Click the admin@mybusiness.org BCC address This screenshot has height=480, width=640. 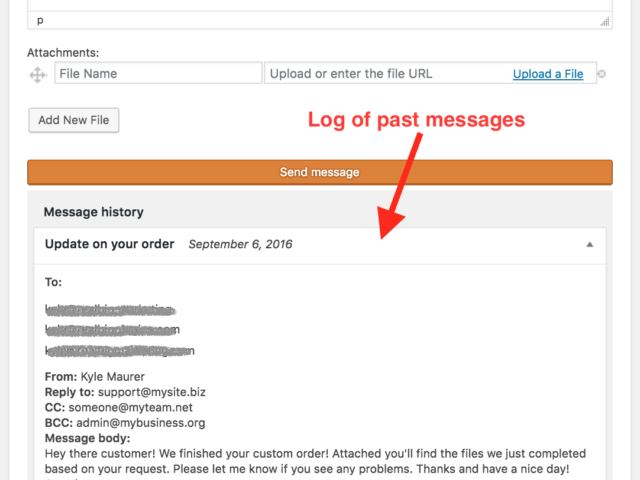pos(141,423)
